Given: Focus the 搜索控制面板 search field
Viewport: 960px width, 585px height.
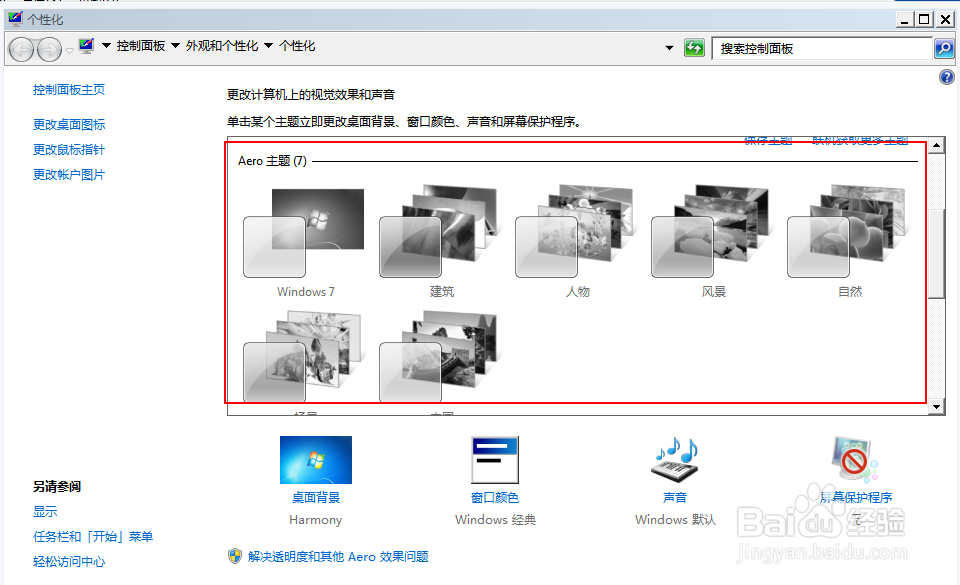Looking at the screenshot, I should [822, 48].
